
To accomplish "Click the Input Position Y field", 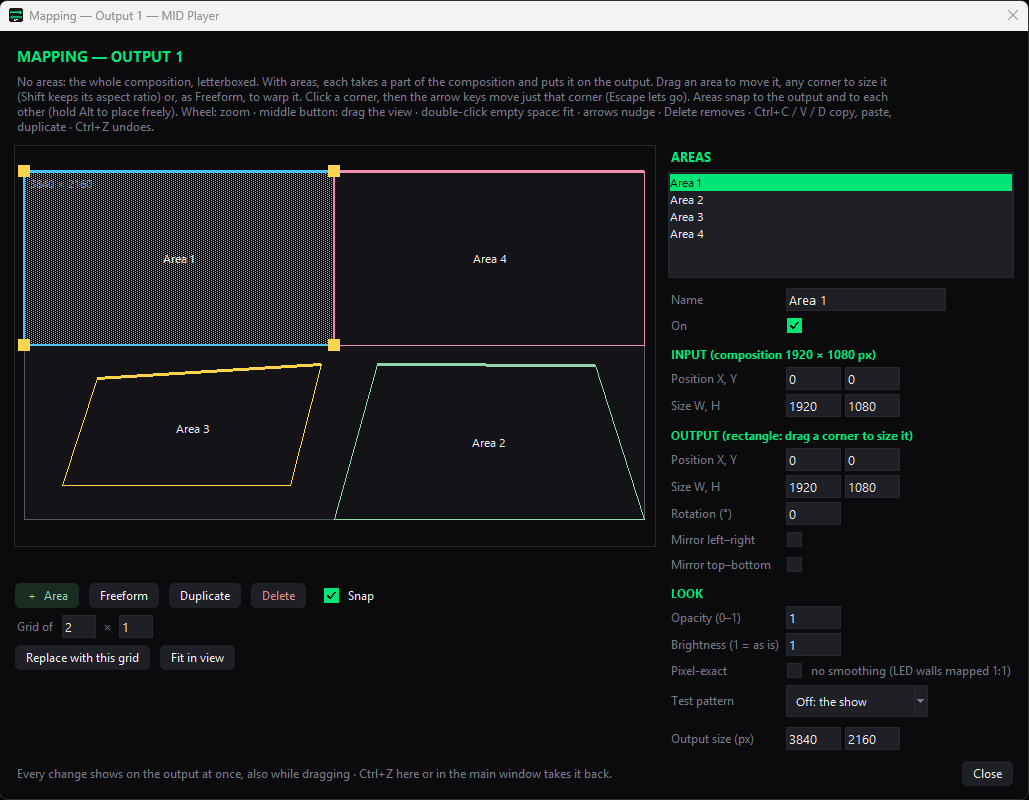I will tap(872, 379).
